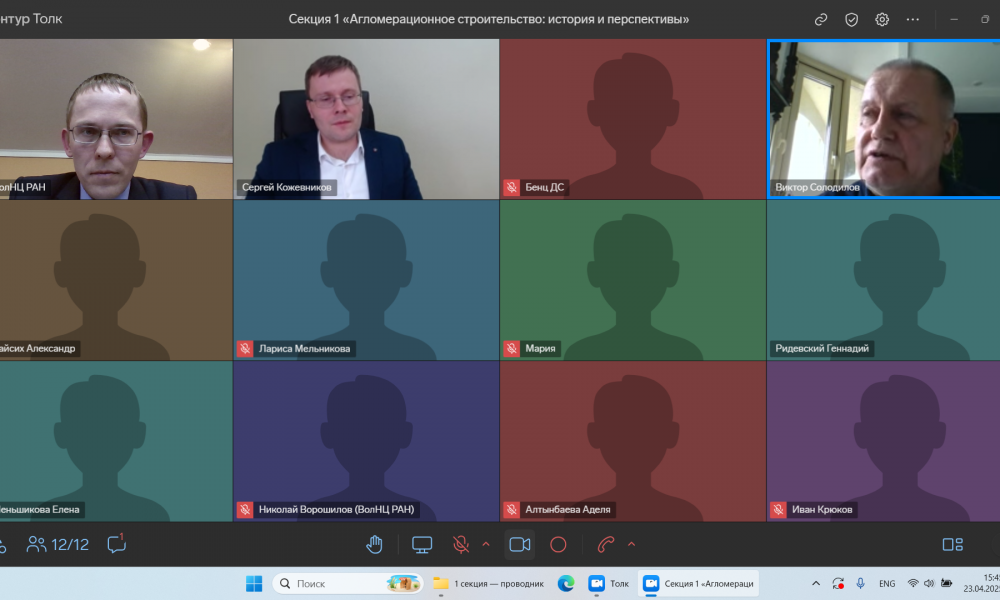Click the name label Николай Ворошилов (ВолНЦ РАН)

(336, 509)
